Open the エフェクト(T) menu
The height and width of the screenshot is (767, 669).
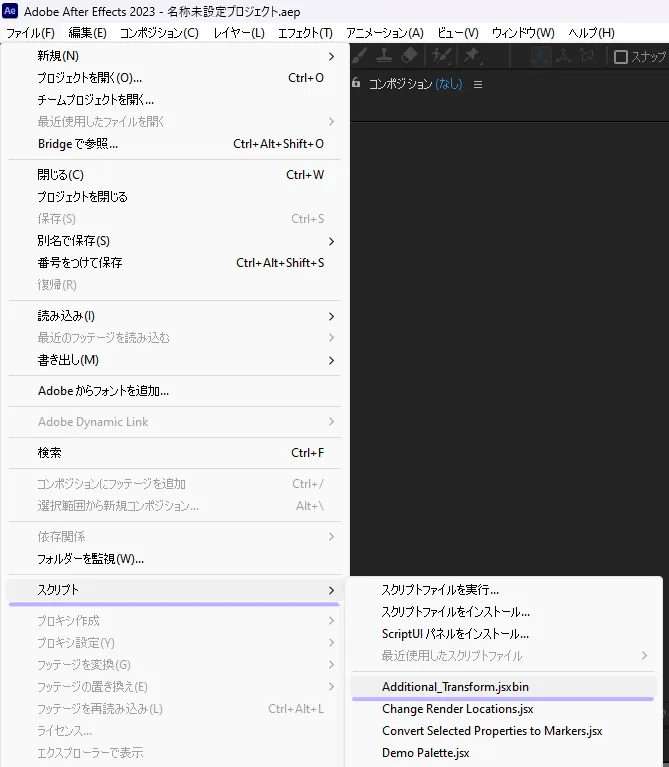tap(306, 33)
